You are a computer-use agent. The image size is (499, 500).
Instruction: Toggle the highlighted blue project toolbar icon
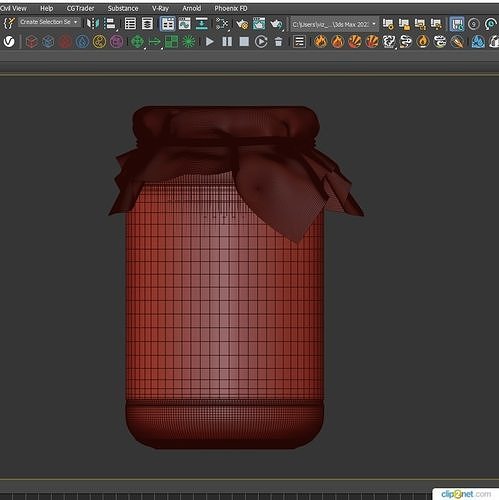[x=456, y=24]
